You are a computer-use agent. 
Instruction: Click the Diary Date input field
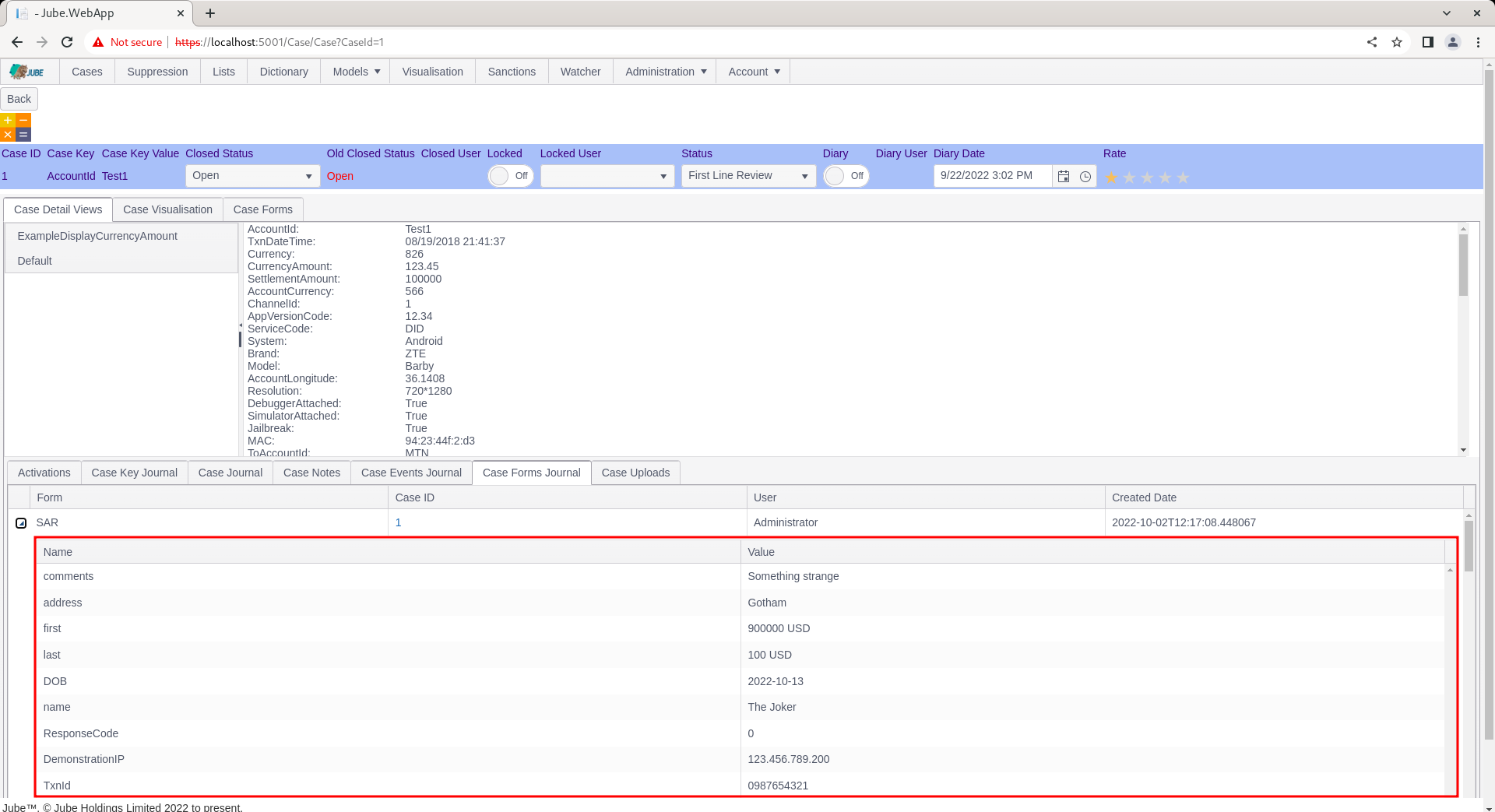point(993,176)
